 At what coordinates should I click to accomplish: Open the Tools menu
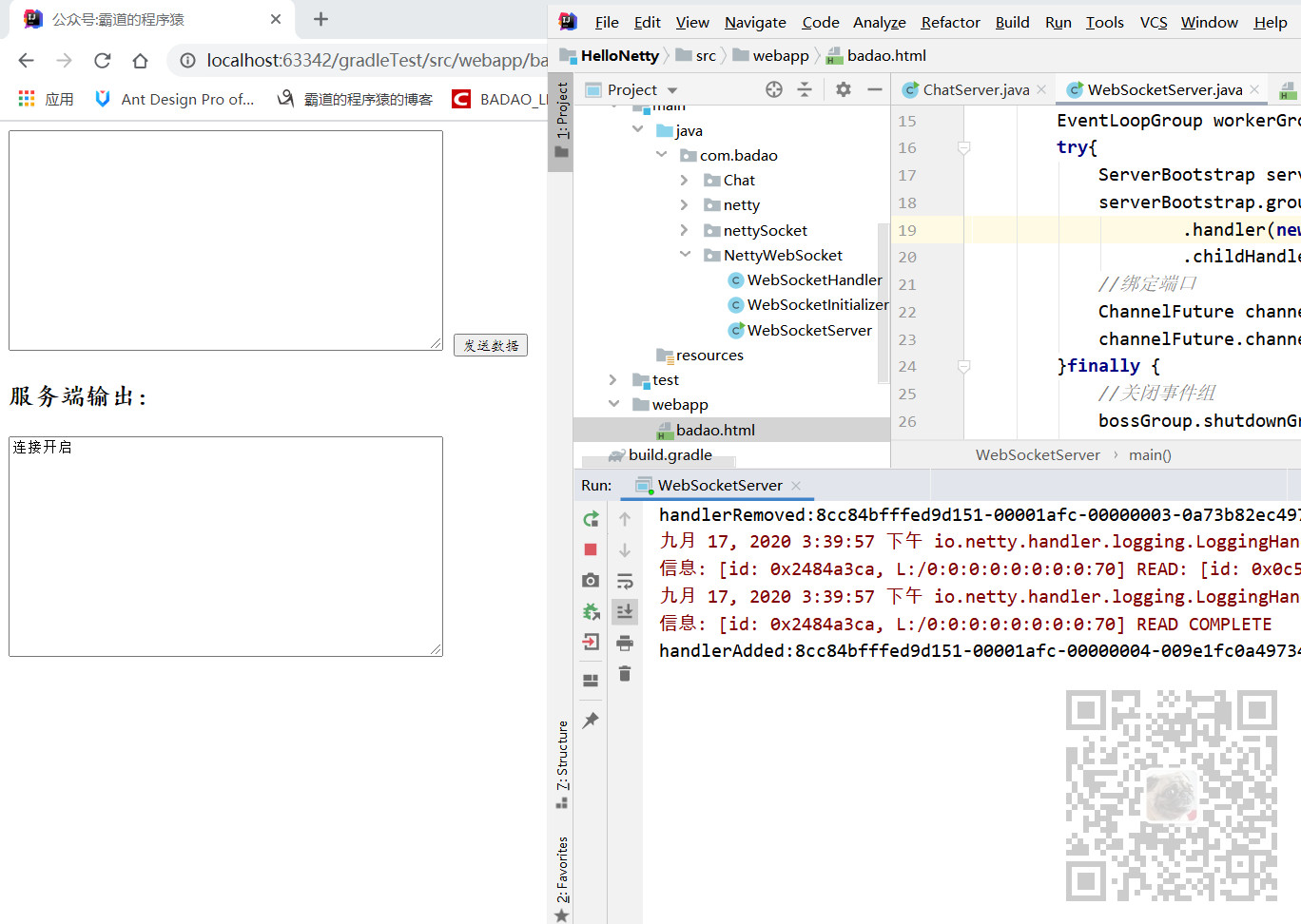coord(1104,22)
